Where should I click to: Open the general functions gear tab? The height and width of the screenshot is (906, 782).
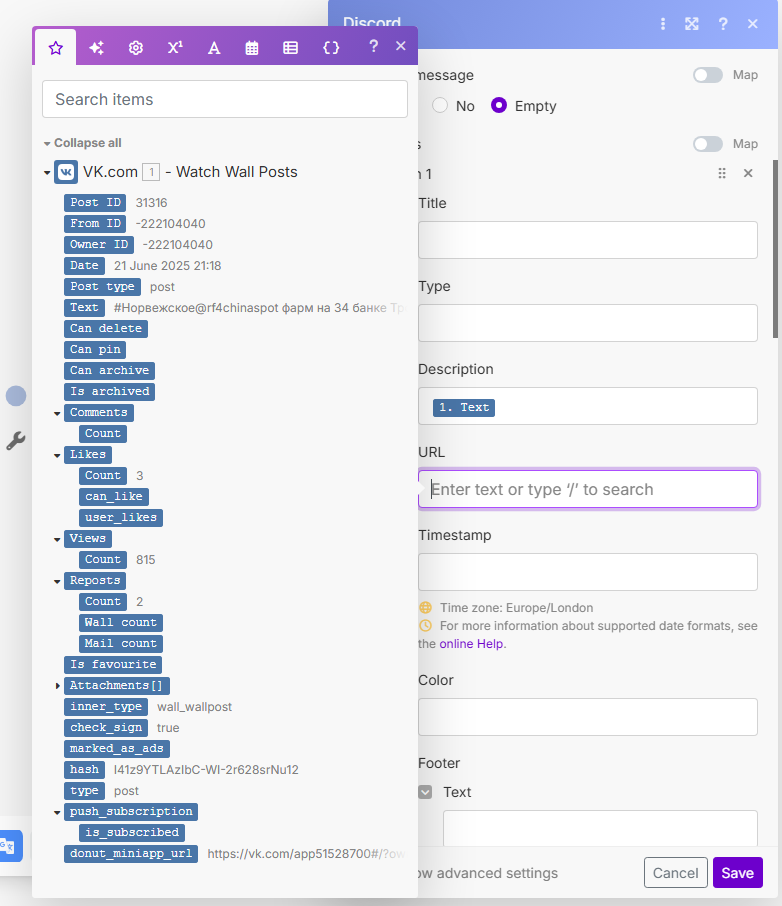(x=136, y=47)
